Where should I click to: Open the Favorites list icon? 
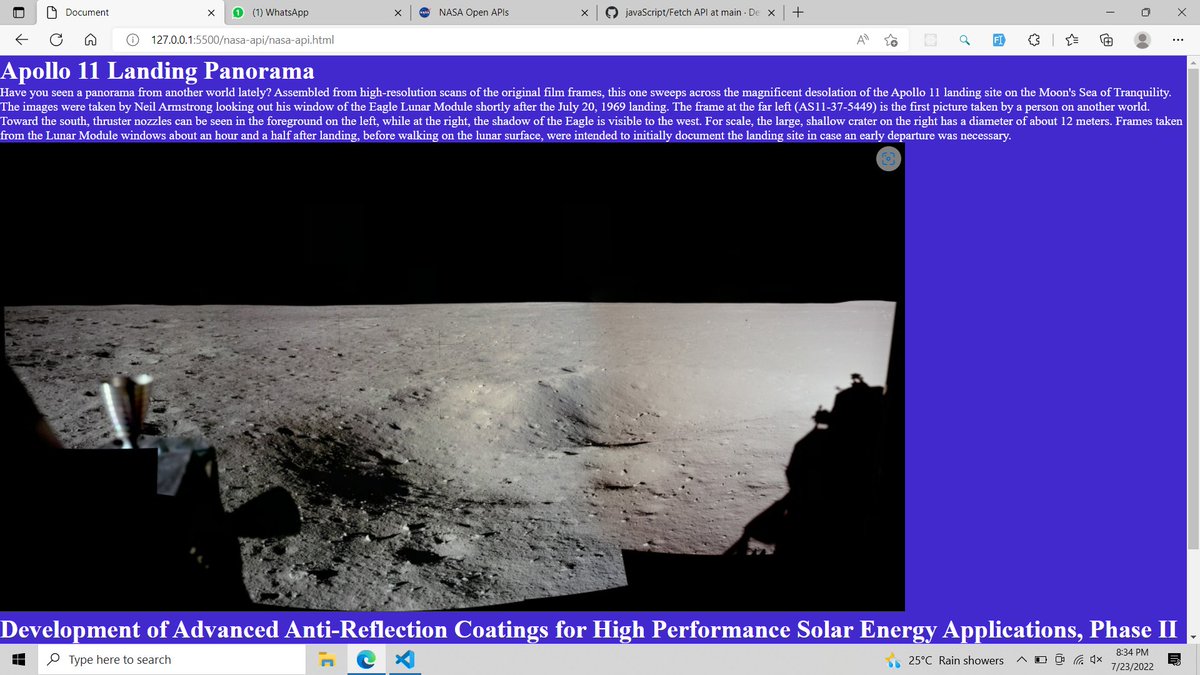(1073, 40)
